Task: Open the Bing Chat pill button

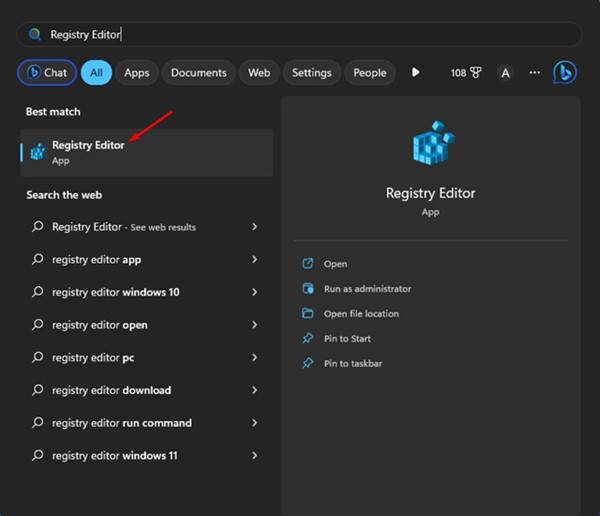Action: (47, 73)
